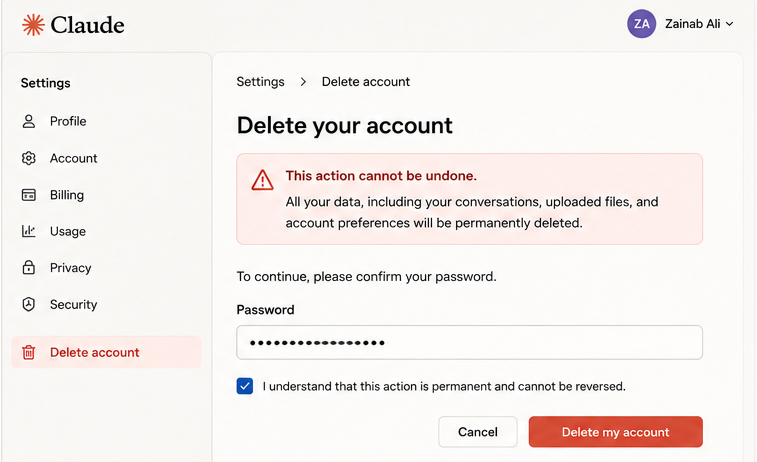The height and width of the screenshot is (462, 757).
Task: Focus the Password input field
Action: pos(469,342)
